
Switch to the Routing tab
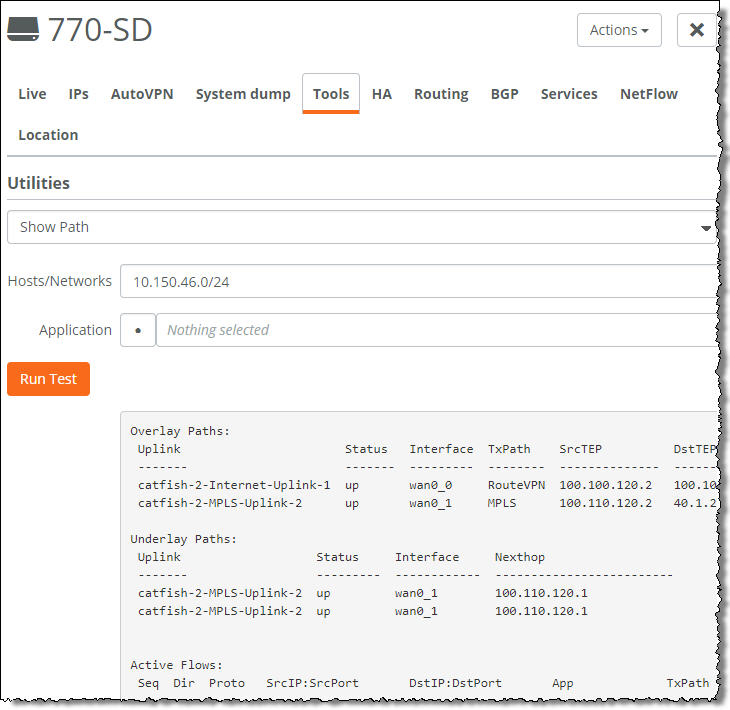pos(441,94)
